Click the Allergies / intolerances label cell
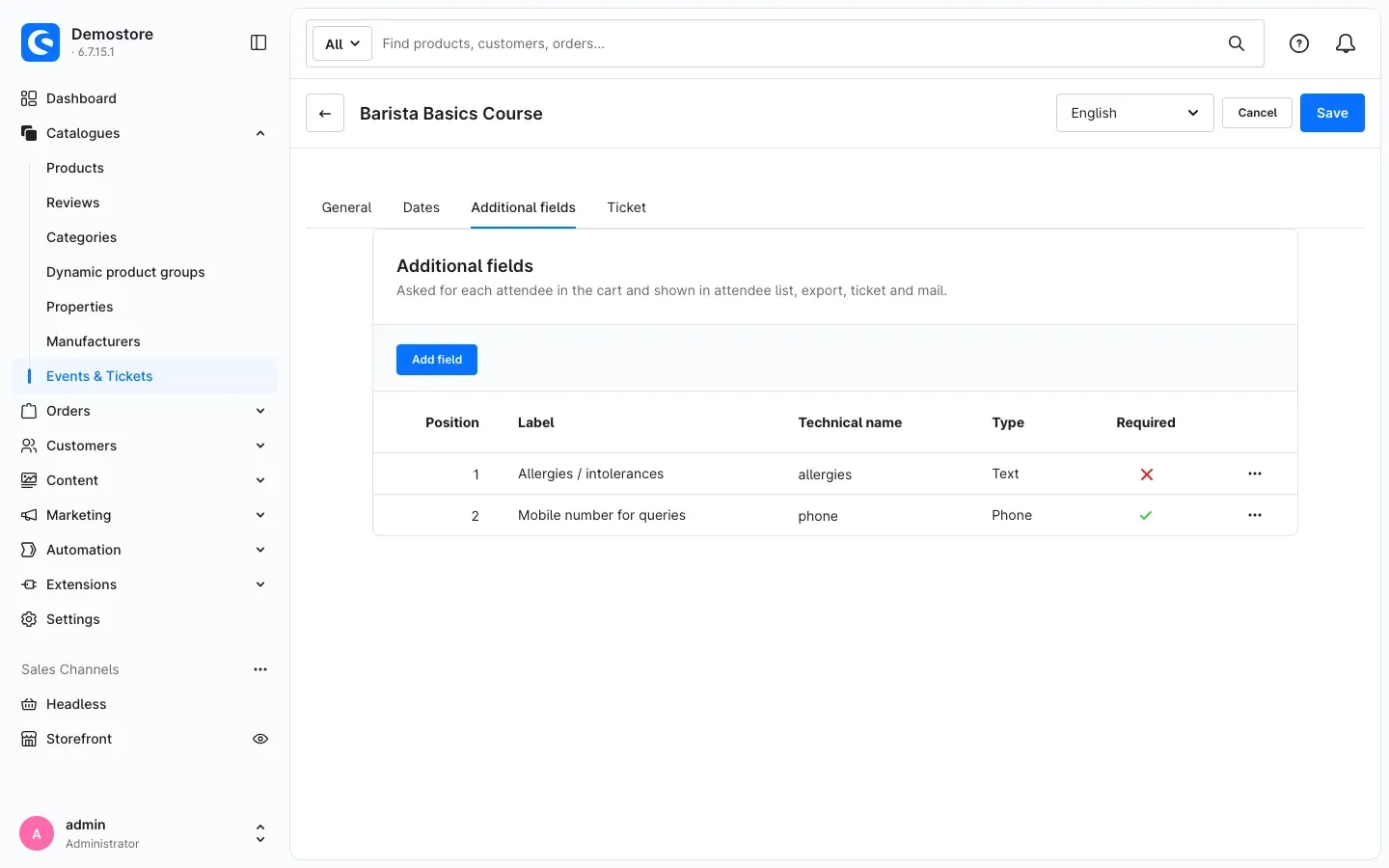The image size is (1389, 868). point(590,474)
